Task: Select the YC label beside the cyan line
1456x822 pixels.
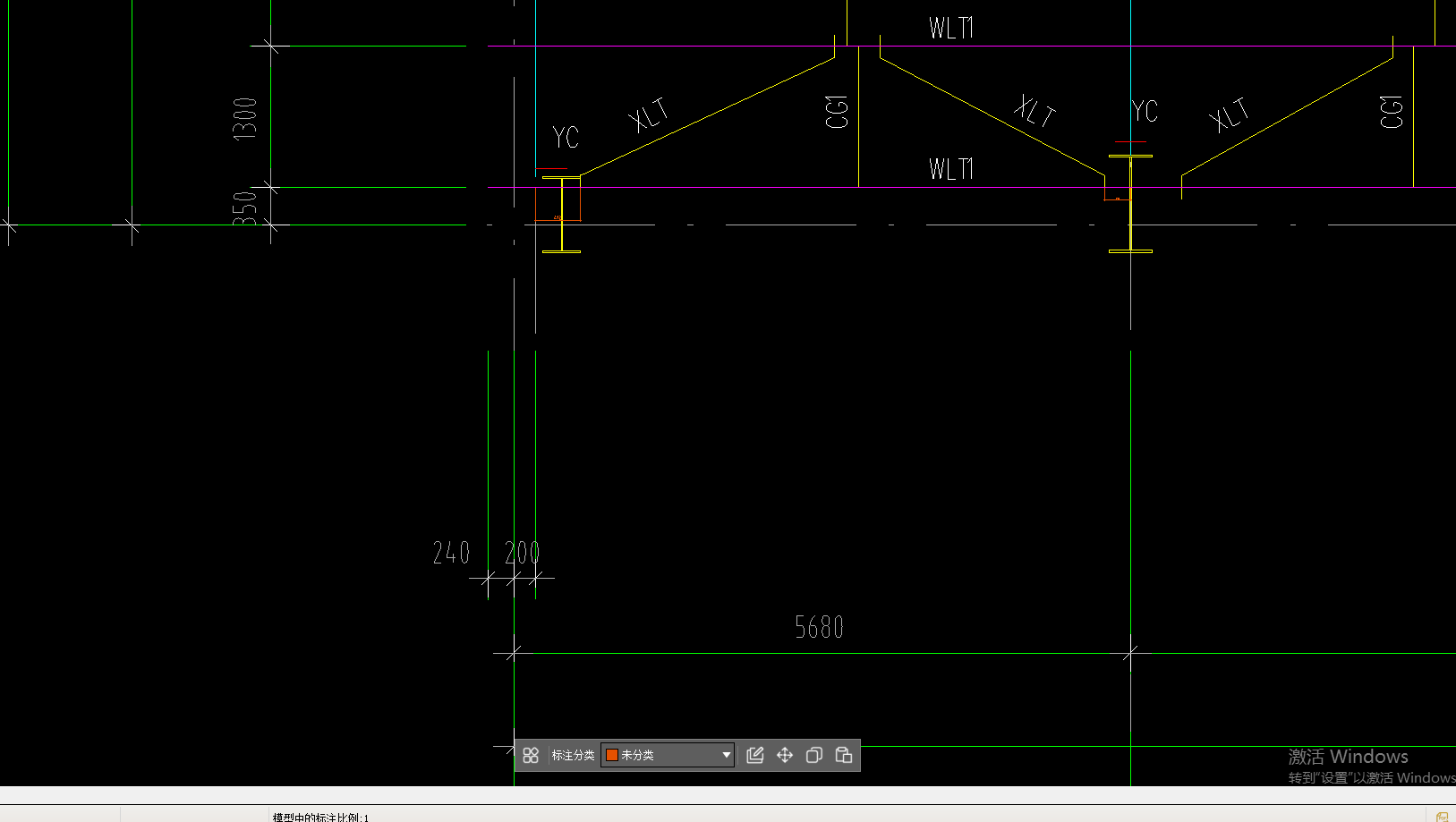Action: click(566, 137)
